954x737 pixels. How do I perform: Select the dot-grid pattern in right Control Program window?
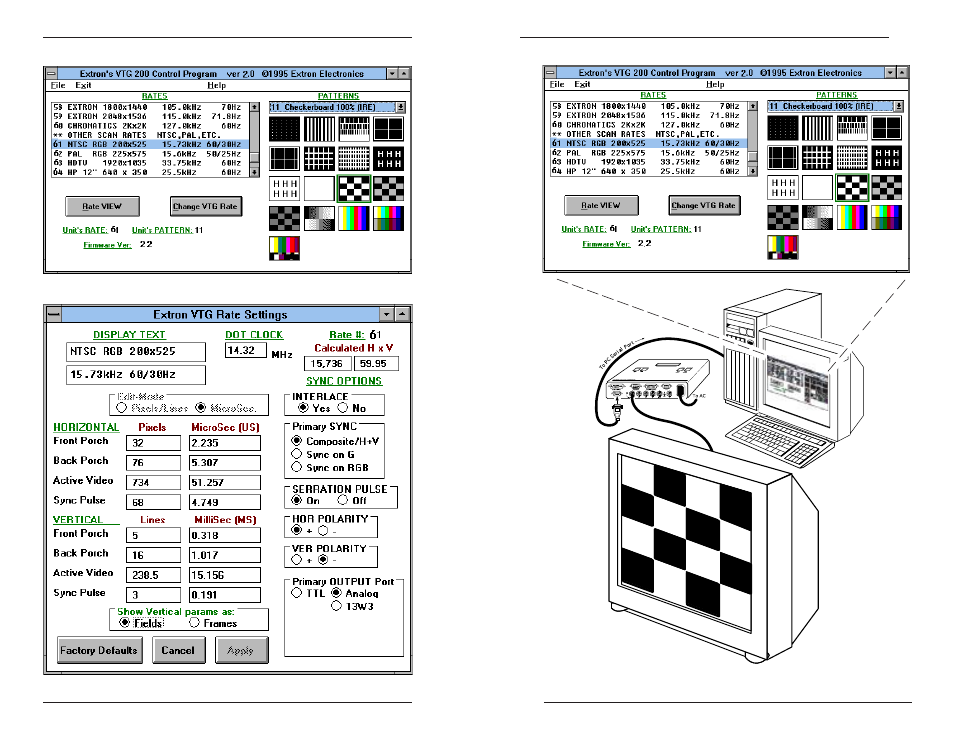[x=782, y=128]
